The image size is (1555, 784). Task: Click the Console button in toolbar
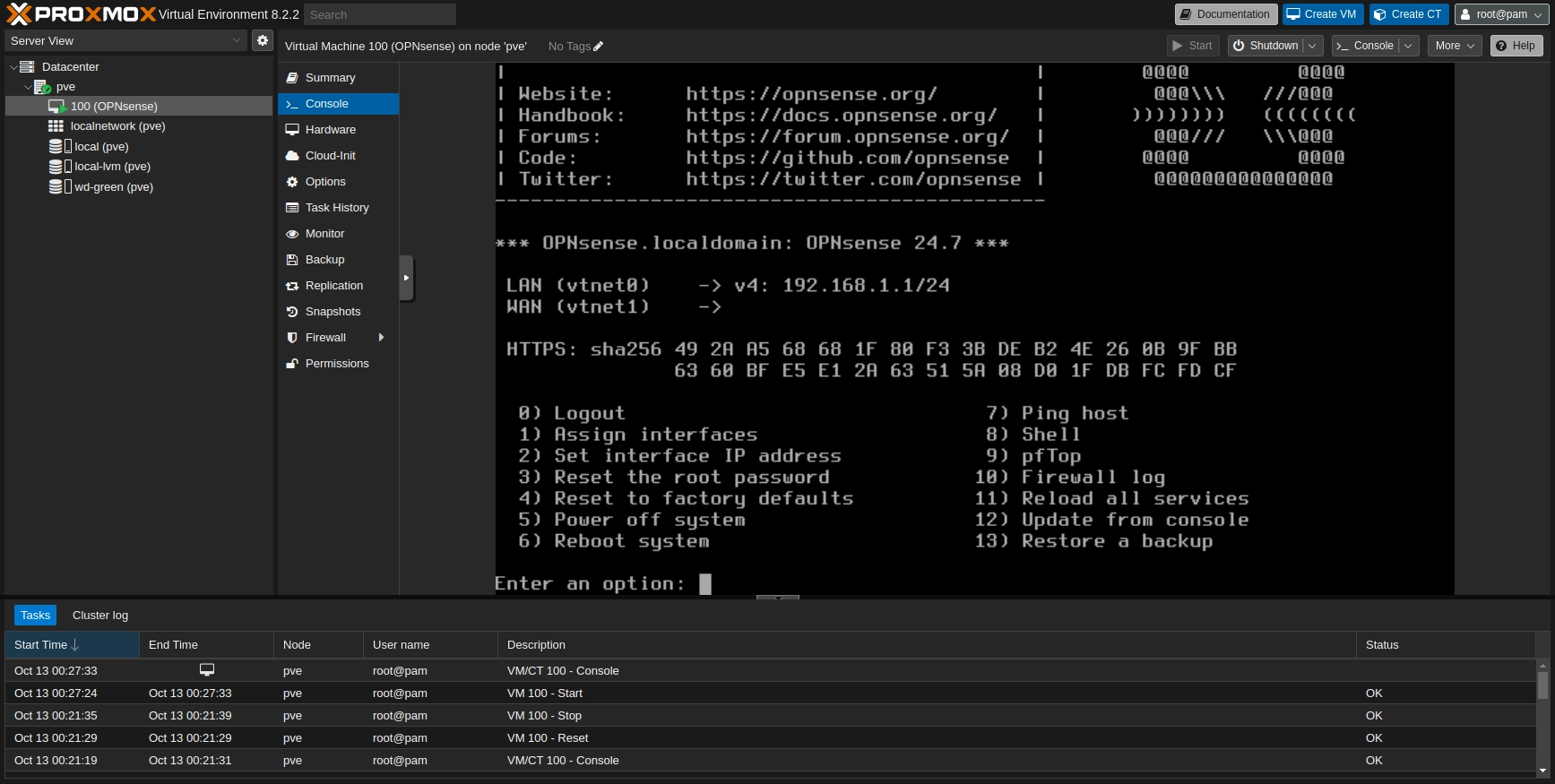click(1365, 46)
